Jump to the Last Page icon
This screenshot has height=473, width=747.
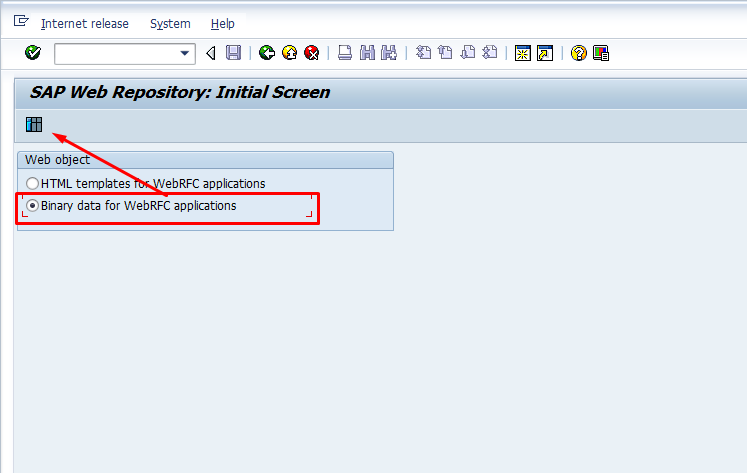(x=490, y=52)
